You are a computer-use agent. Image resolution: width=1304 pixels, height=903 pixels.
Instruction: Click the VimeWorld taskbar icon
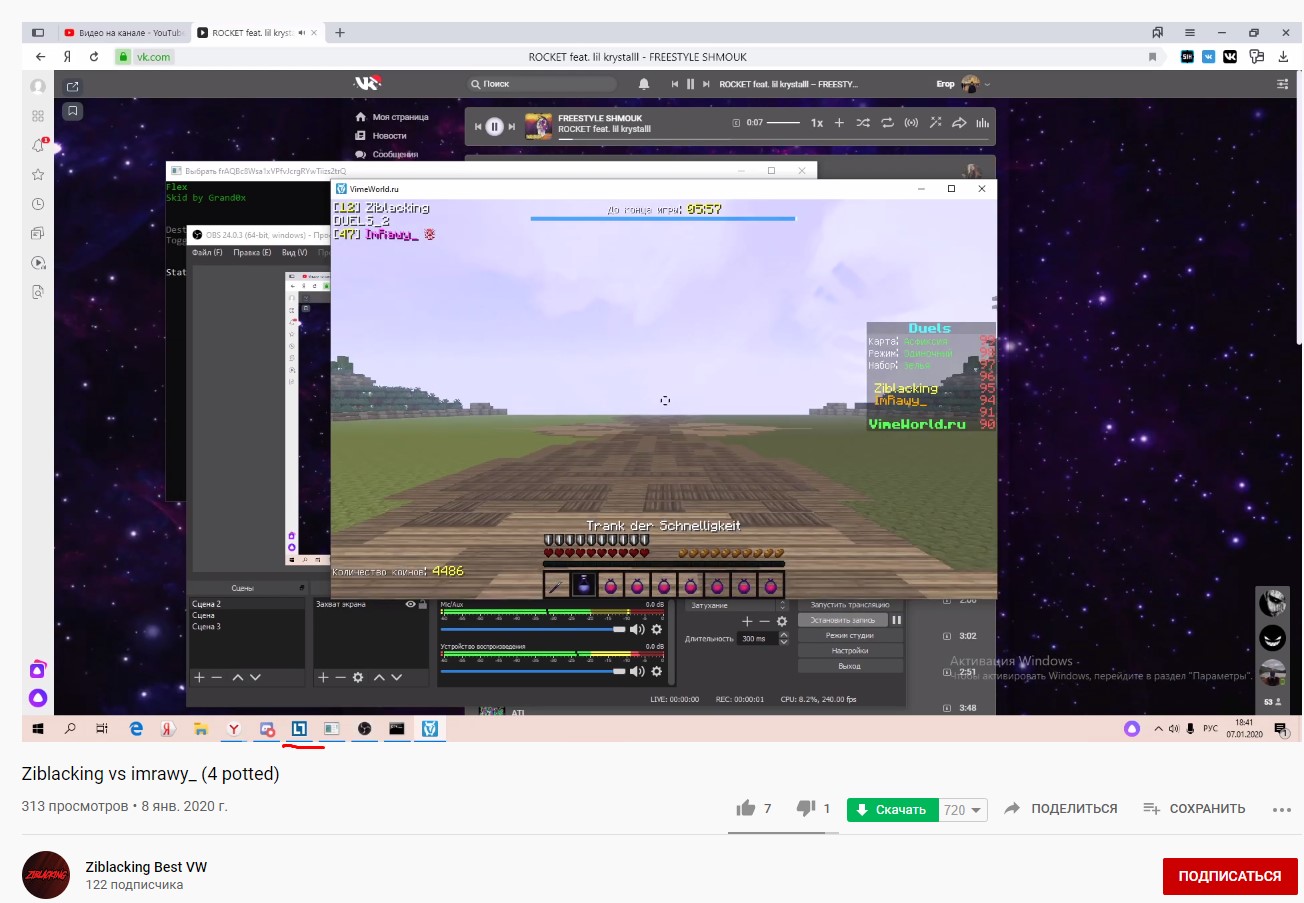(430, 729)
